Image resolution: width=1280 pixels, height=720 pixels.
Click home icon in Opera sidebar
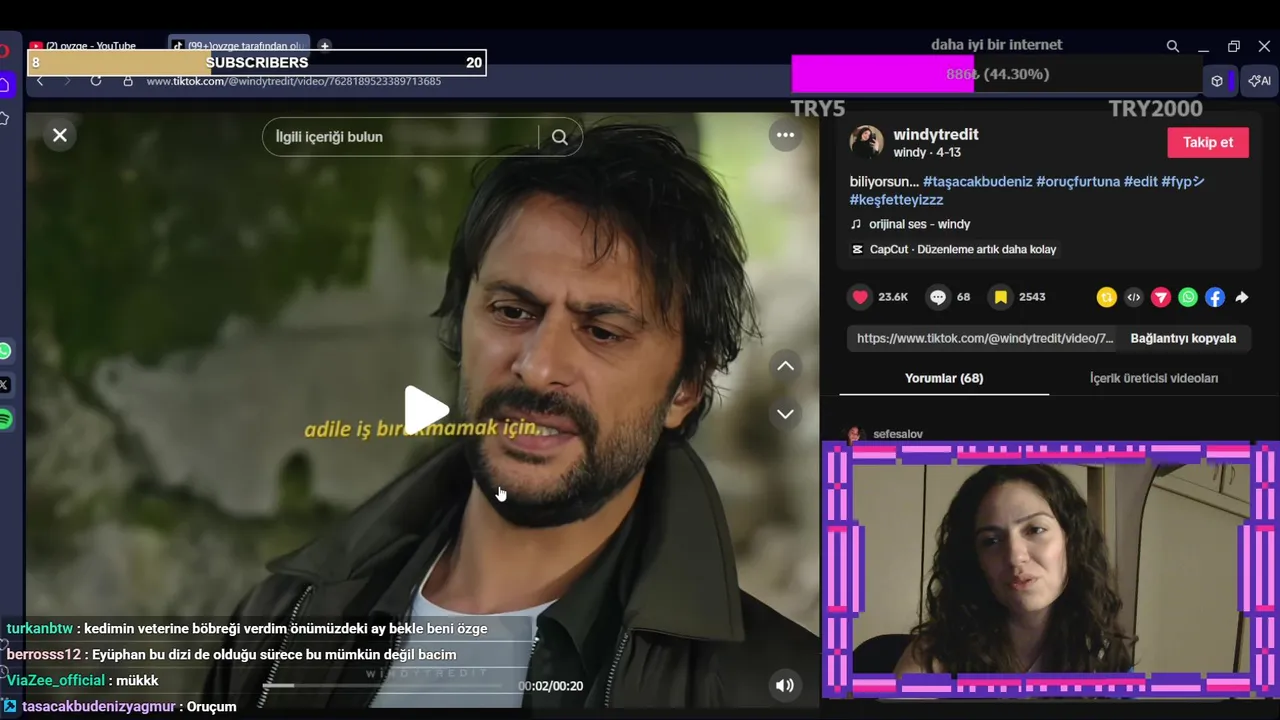coord(5,86)
